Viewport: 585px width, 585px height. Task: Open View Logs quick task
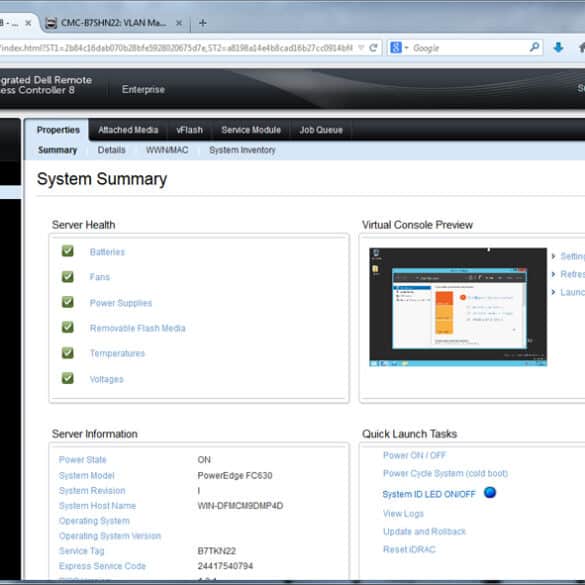pos(403,514)
